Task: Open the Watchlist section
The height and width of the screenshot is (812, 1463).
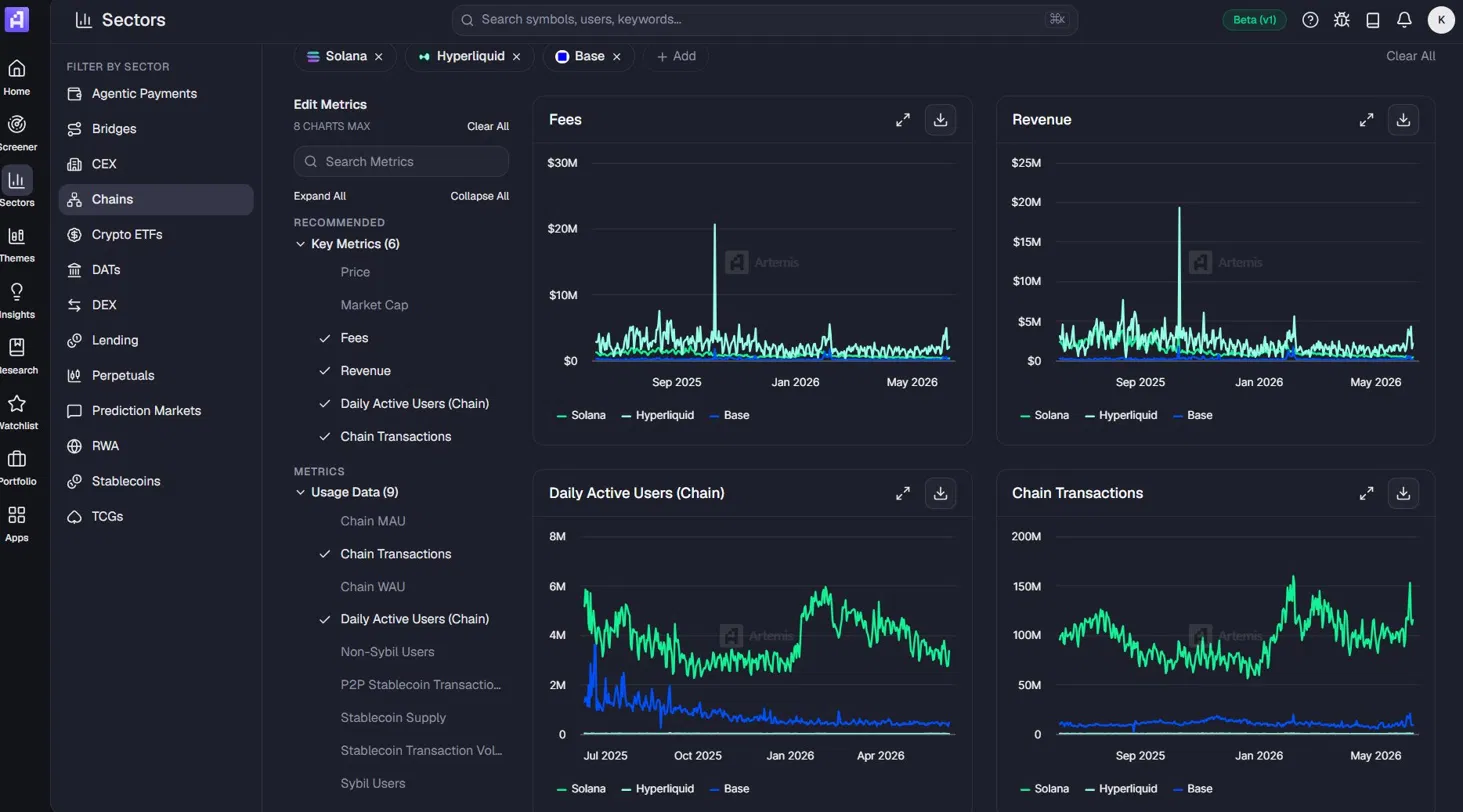Action: 17,412
